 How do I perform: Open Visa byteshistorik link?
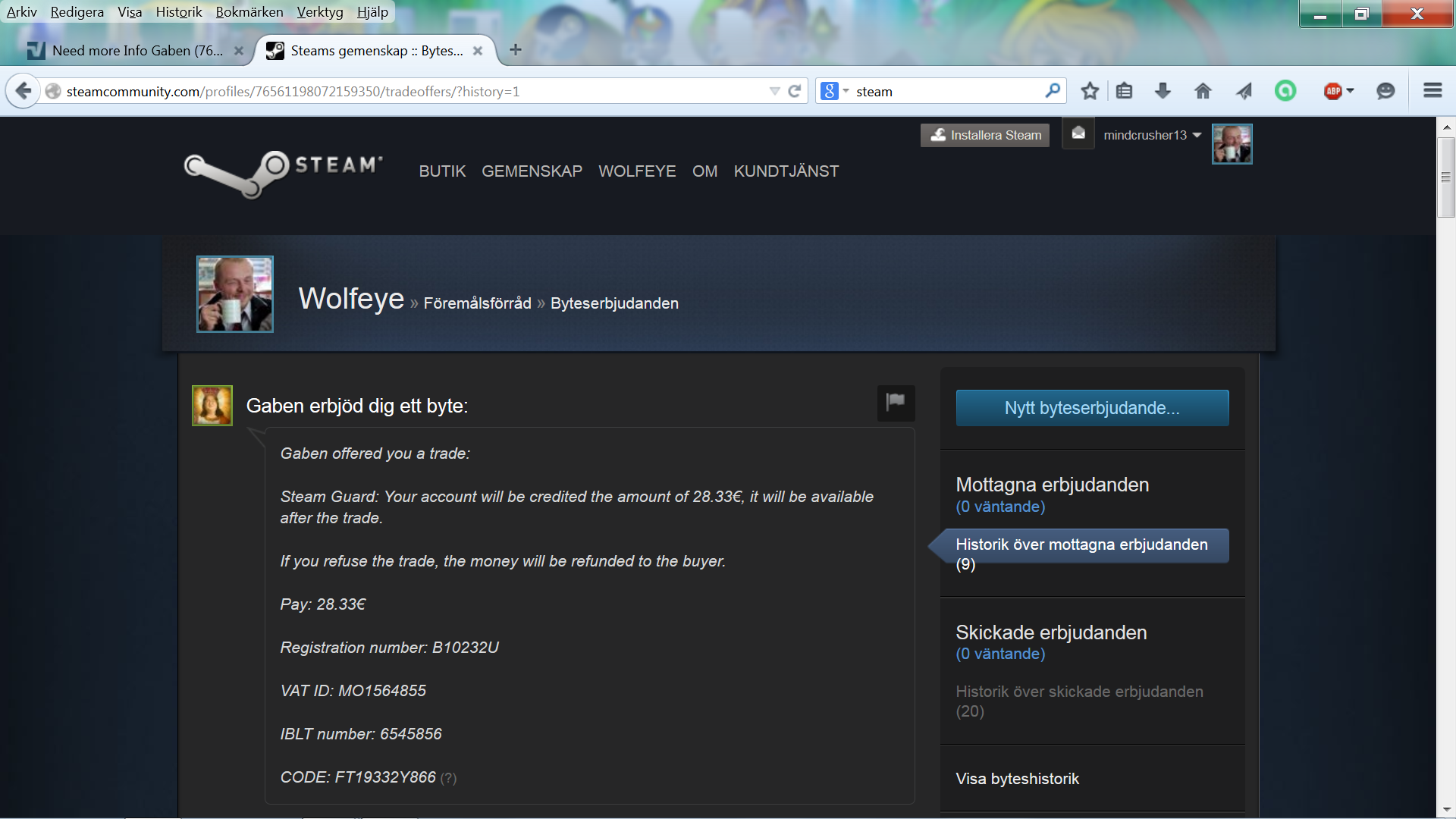pyautogui.click(x=1017, y=779)
